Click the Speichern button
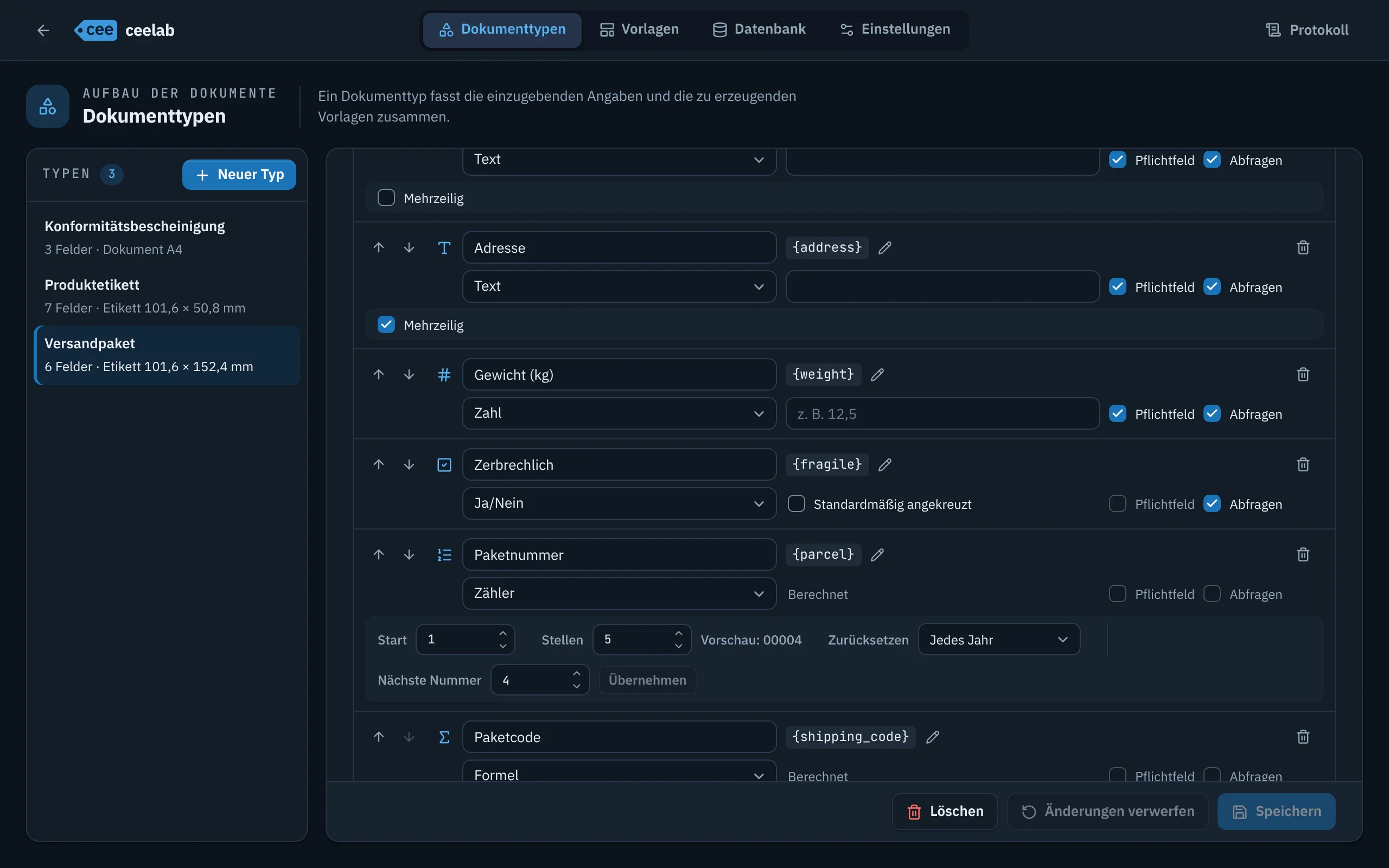 (x=1276, y=811)
